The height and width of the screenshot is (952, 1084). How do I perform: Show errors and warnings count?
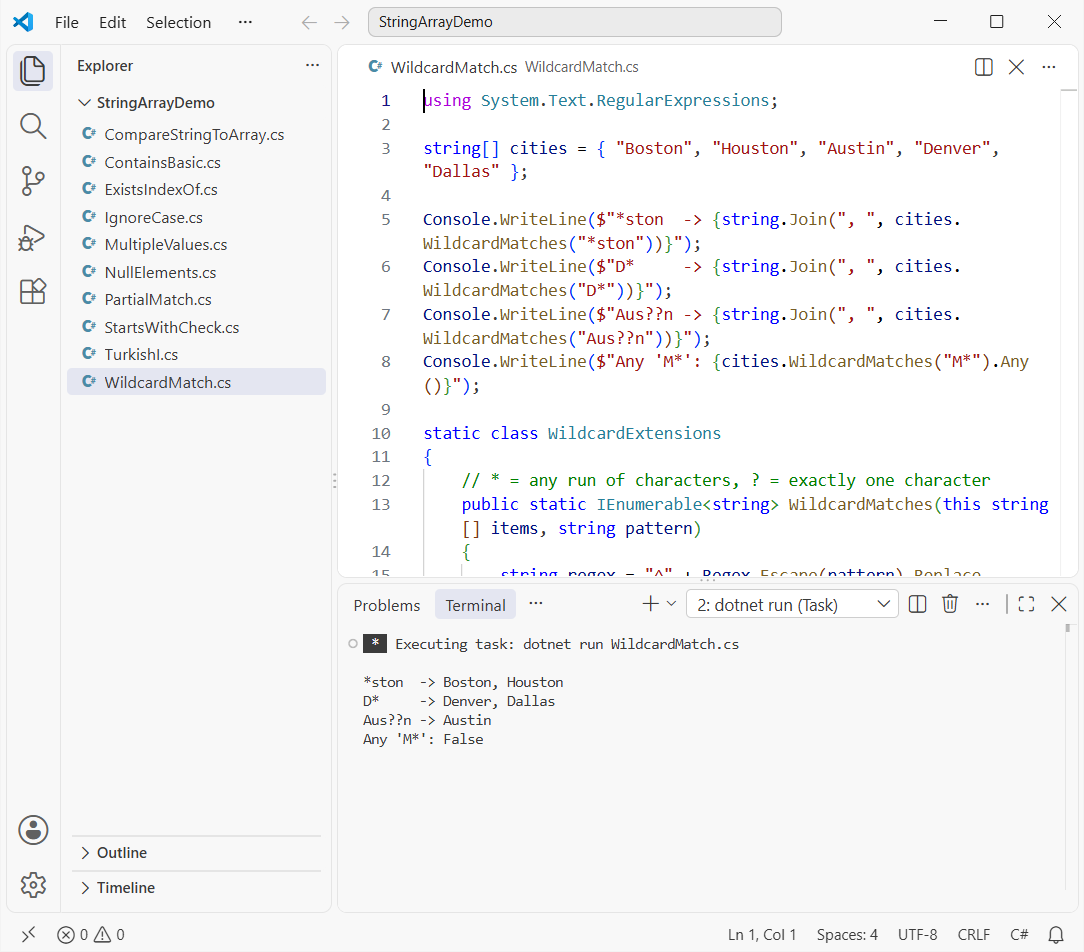(x=91, y=935)
